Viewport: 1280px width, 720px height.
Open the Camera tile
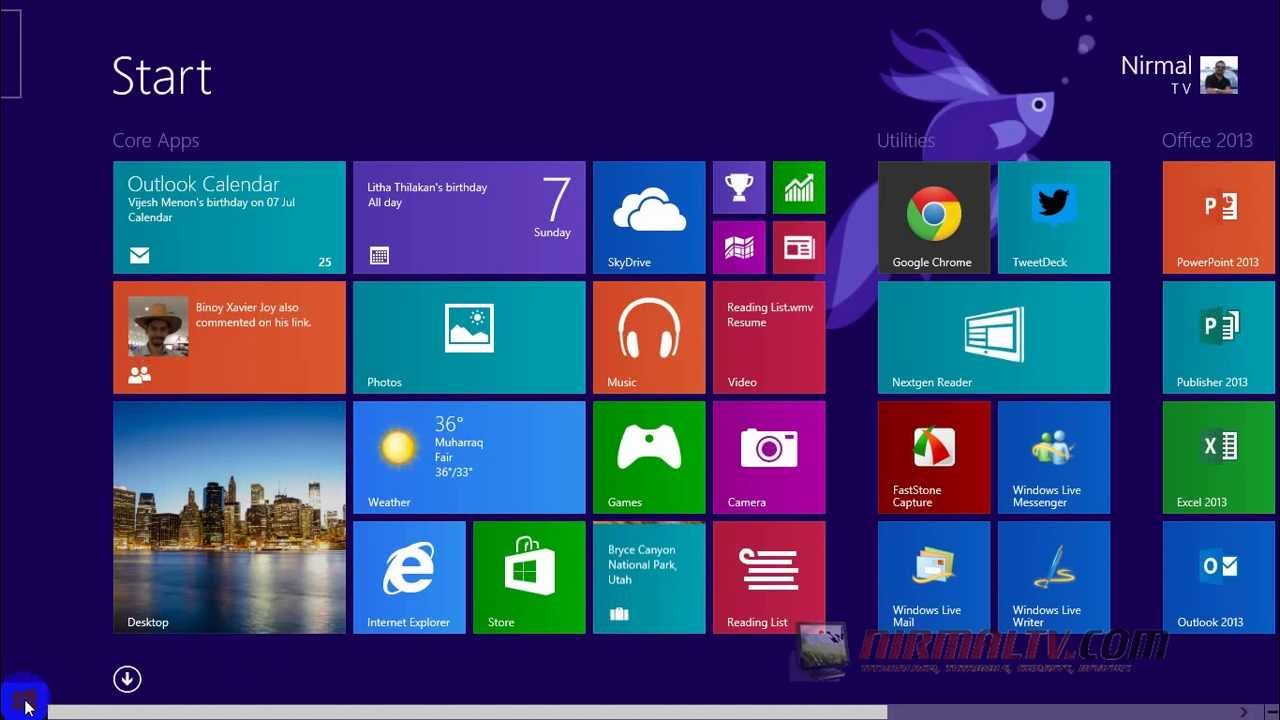point(769,457)
